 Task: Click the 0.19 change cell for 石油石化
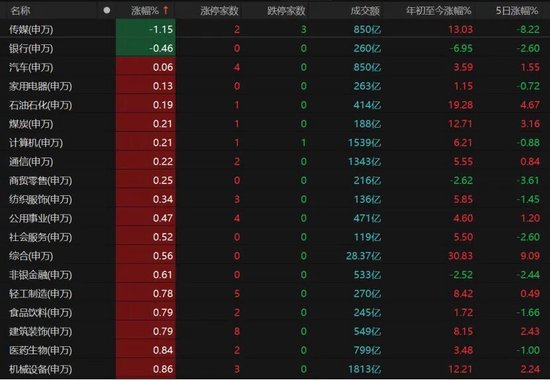[x=146, y=105]
